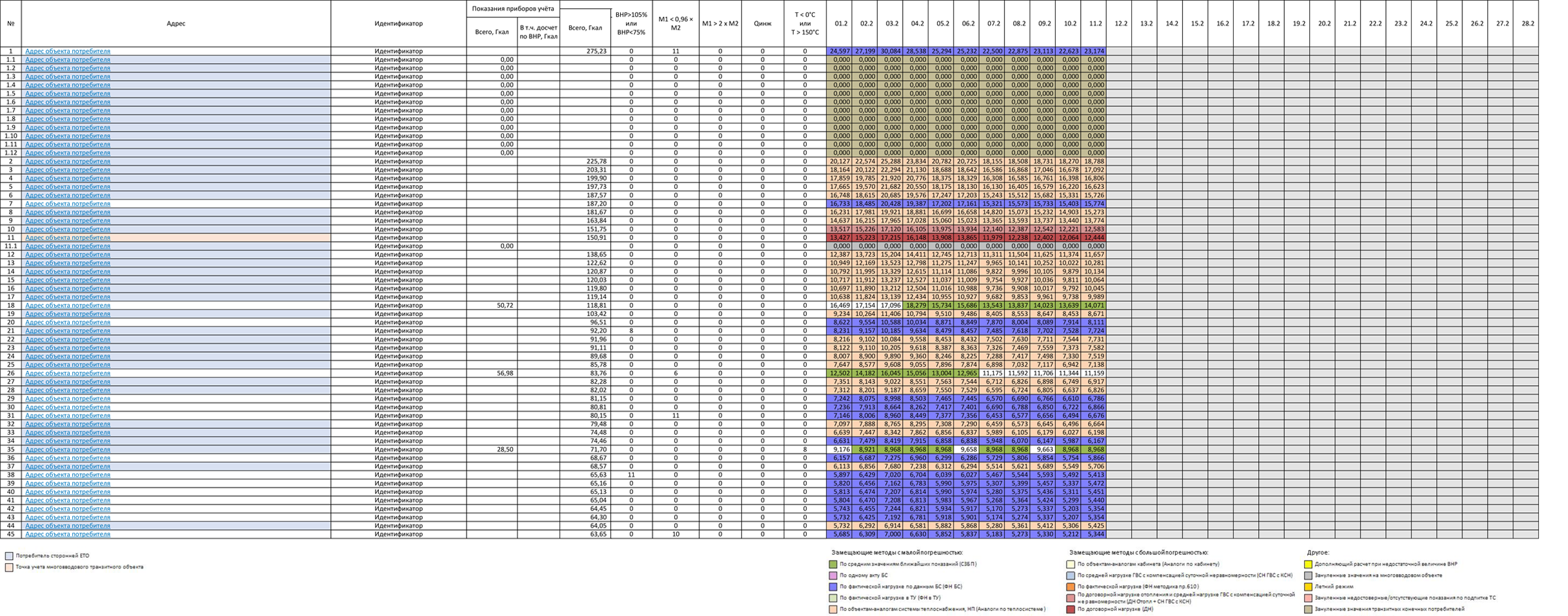Screen dimensions: 1568x616
Task: Click the 'Замещающие методы с большой погрешностью' heading
Action: tap(1138, 553)
